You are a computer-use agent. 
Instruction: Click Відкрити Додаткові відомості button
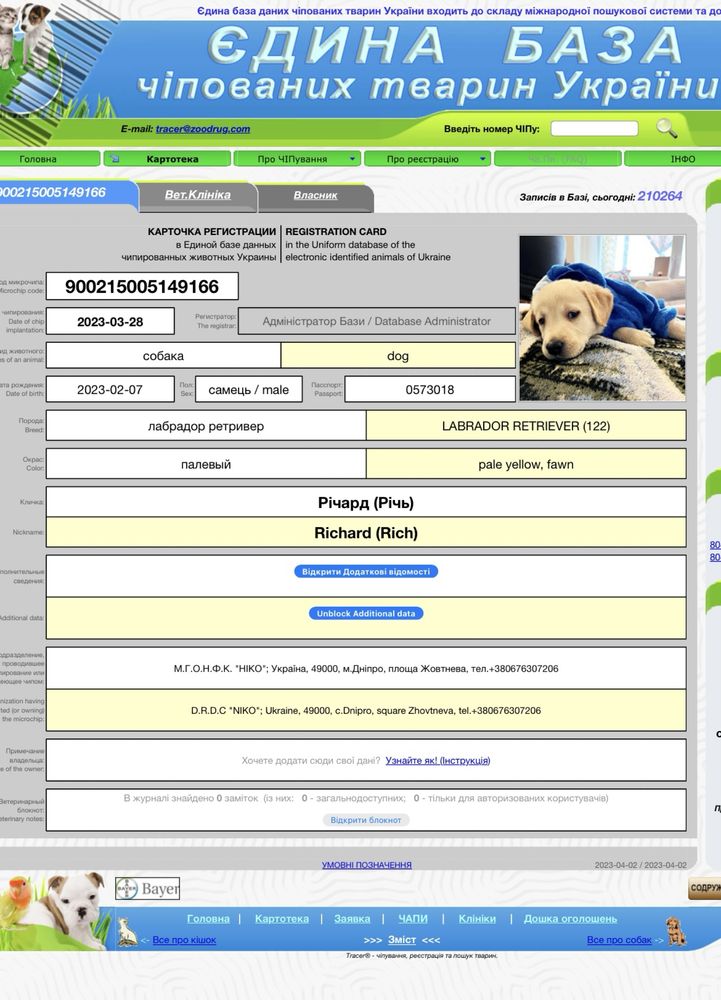pyautogui.click(x=366, y=571)
